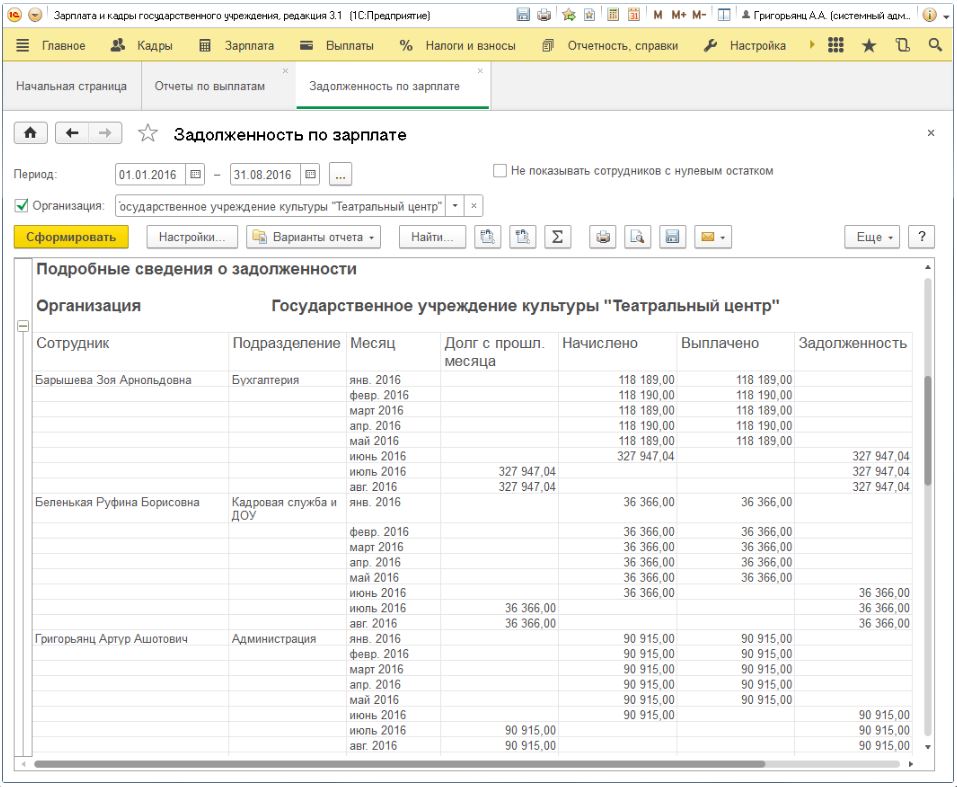957x787 pixels.
Task: Enable 'Не показывать сотрудников с нулевым остатком'
Action: pyautogui.click(x=500, y=171)
